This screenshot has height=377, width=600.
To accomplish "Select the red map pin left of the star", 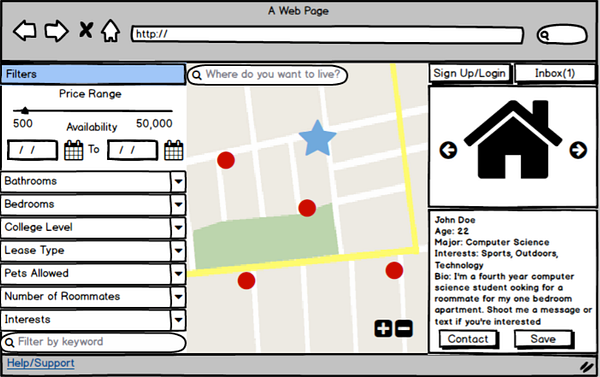I will click(226, 160).
